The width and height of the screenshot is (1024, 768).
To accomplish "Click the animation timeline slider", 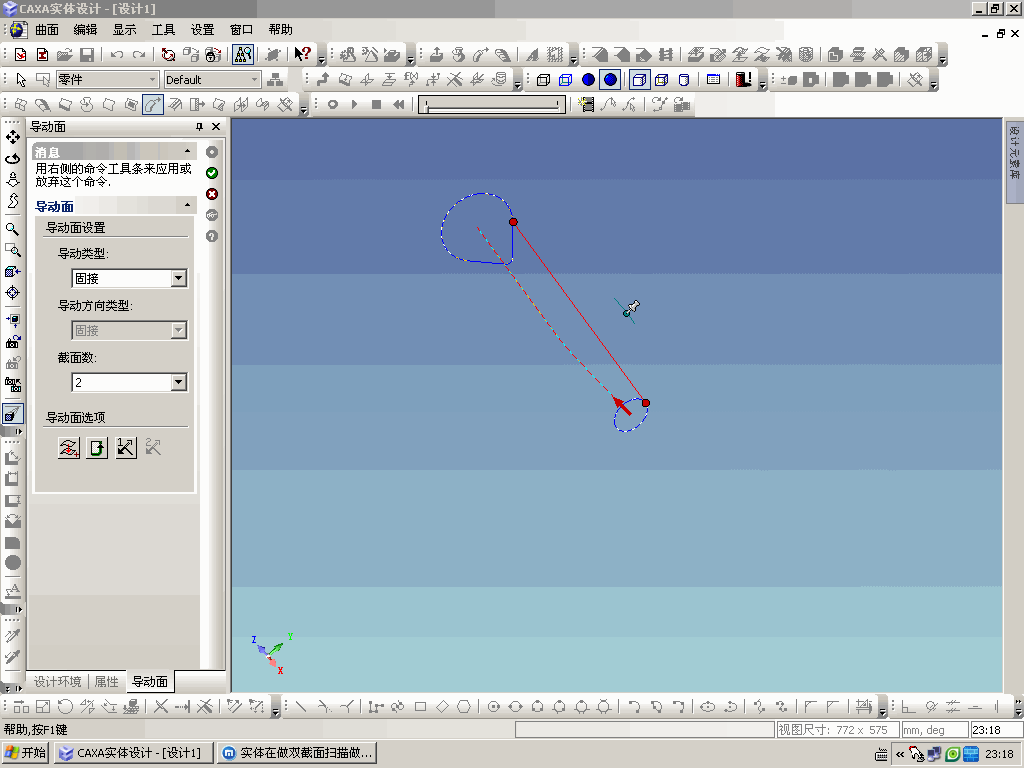I will pyautogui.click(x=492, y=104).
